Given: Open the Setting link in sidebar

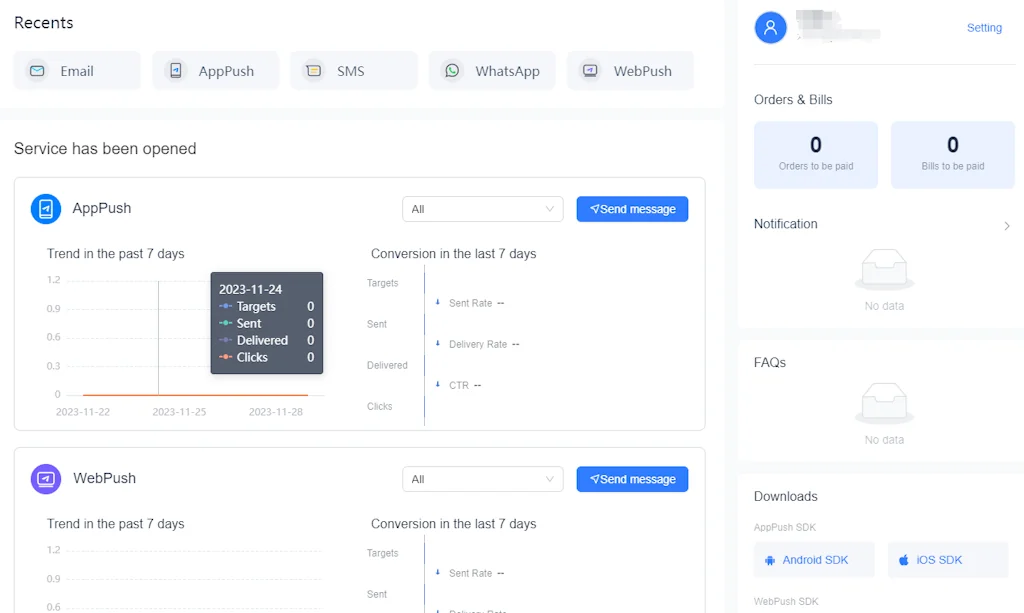Looking at the screenshot, I should [x=984, y=28].
